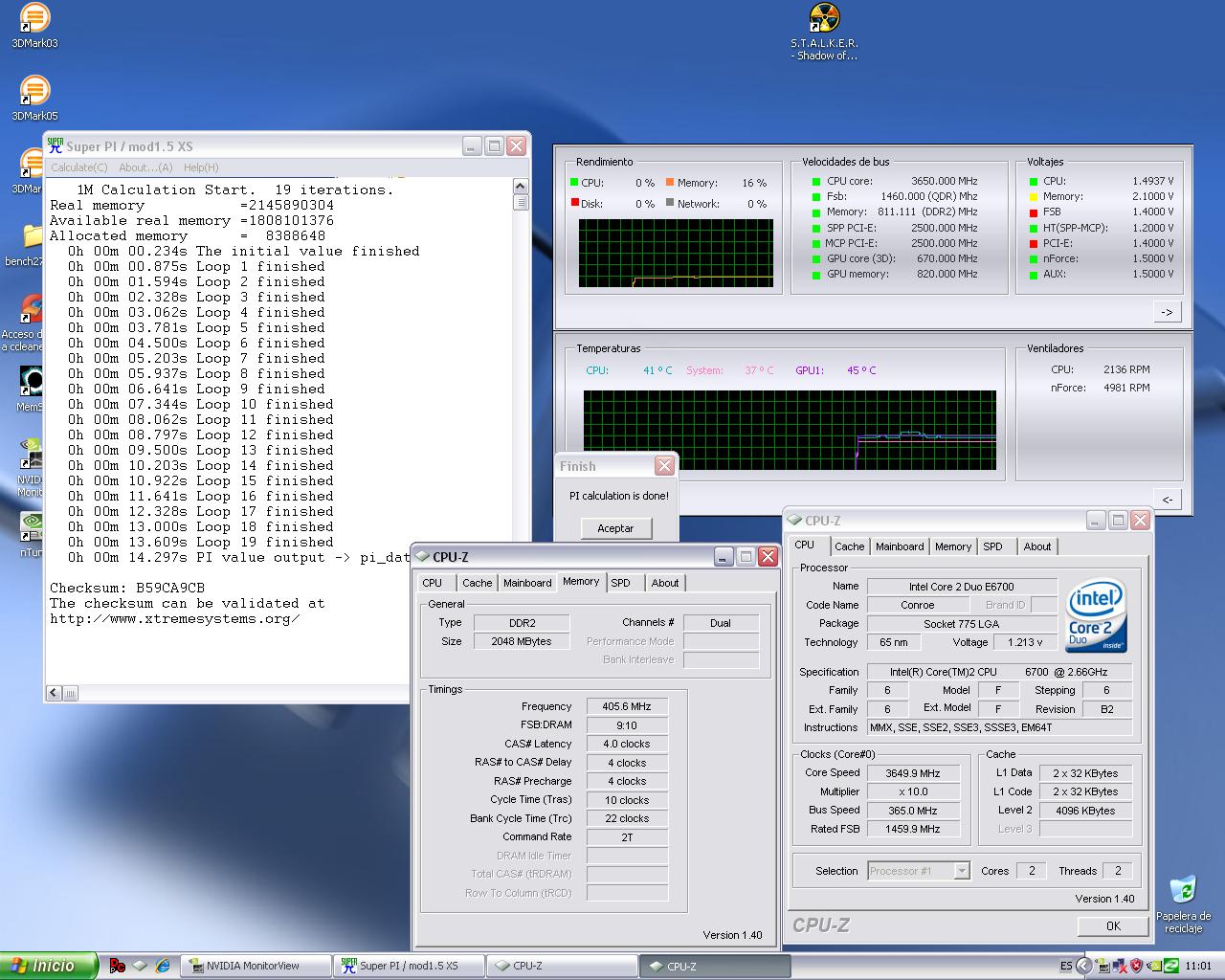Viewport: 1225px width, 980px height.
Task: Click the red security shield tray icon
Action: [1136, 966]
